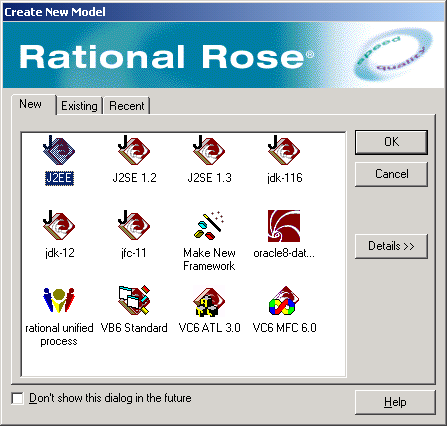
Task: Click the J2EE label text
Action: (x=59, y=178)
